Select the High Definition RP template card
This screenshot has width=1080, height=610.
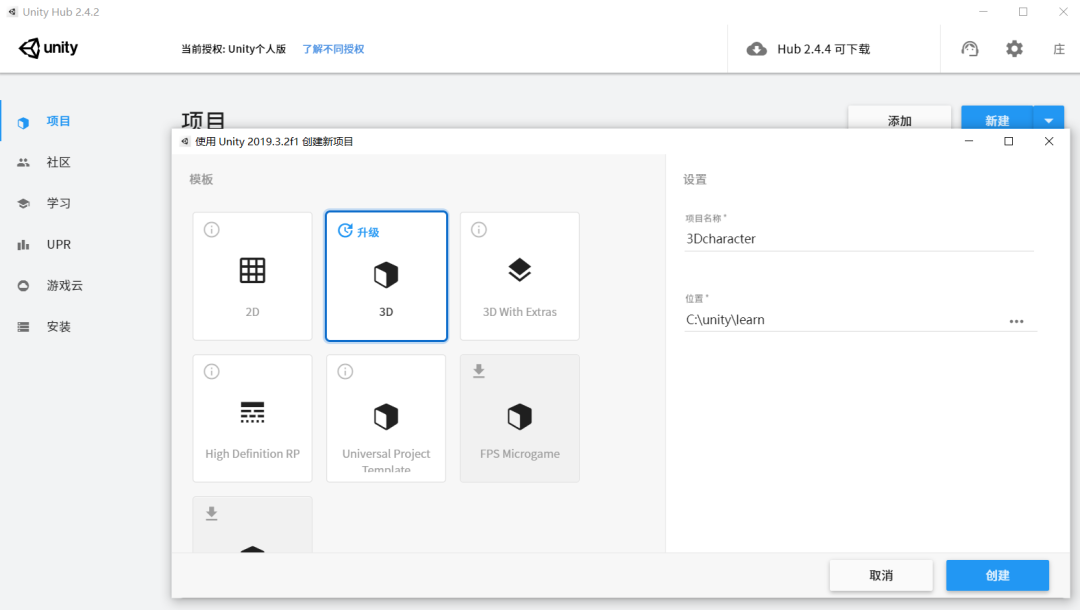(x=252, y=418)
